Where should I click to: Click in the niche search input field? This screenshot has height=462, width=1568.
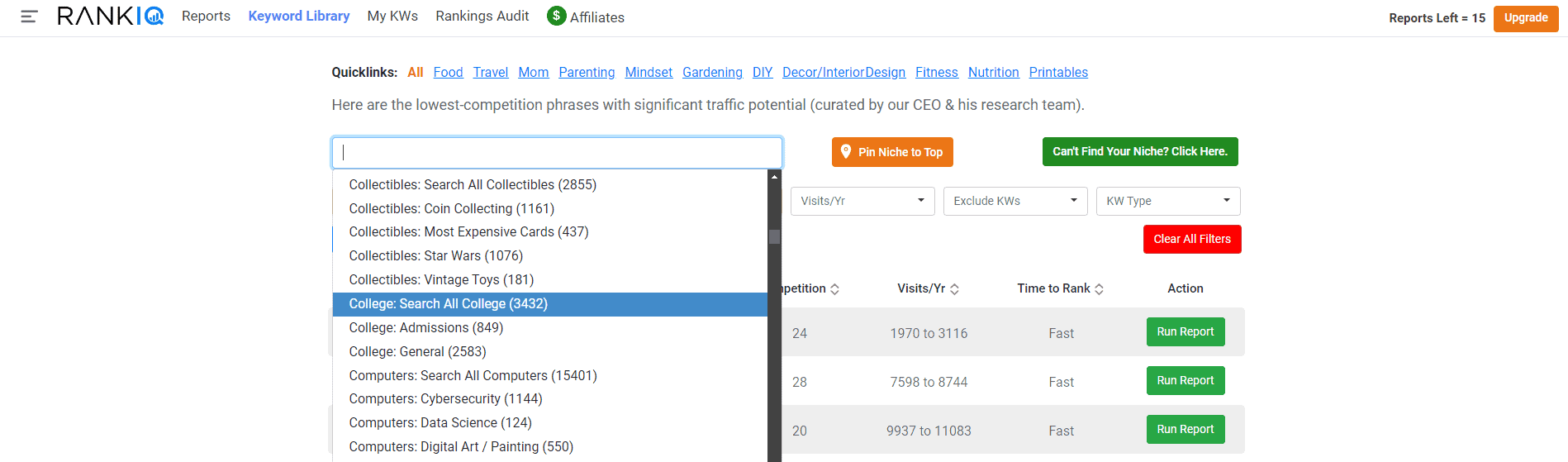pyautogui.click(x=557, y=153)
